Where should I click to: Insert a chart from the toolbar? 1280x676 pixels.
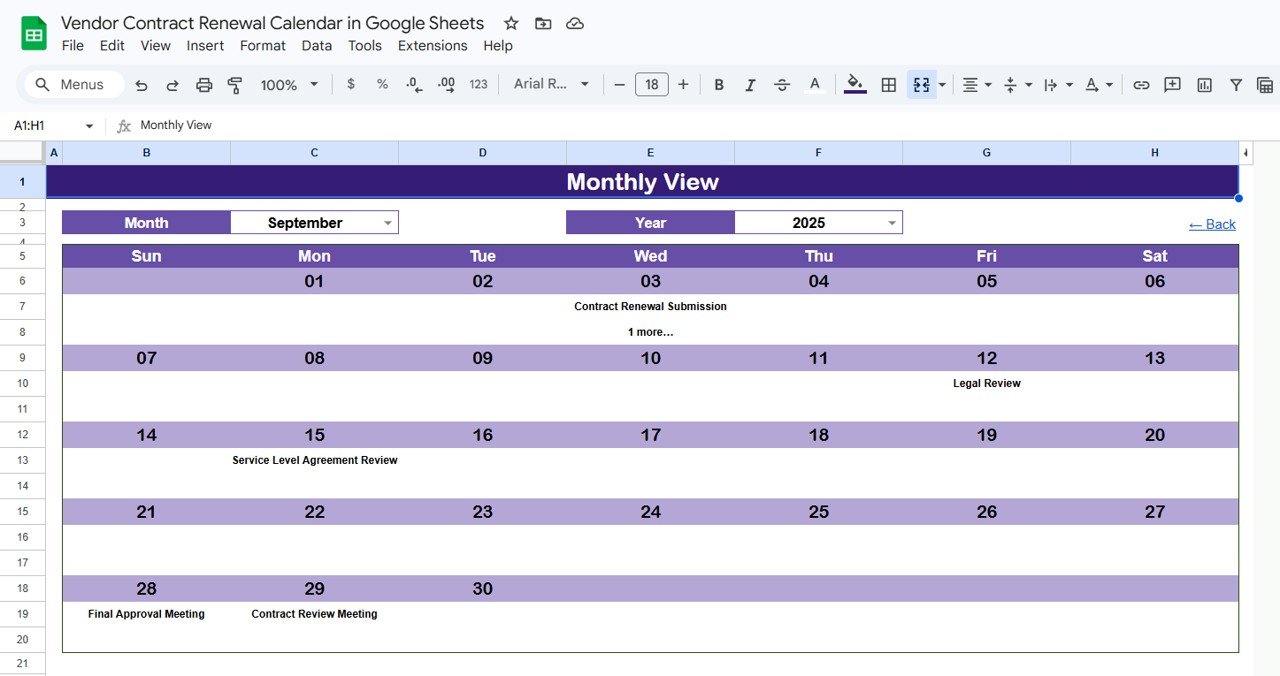click(x=1204, y=84)
